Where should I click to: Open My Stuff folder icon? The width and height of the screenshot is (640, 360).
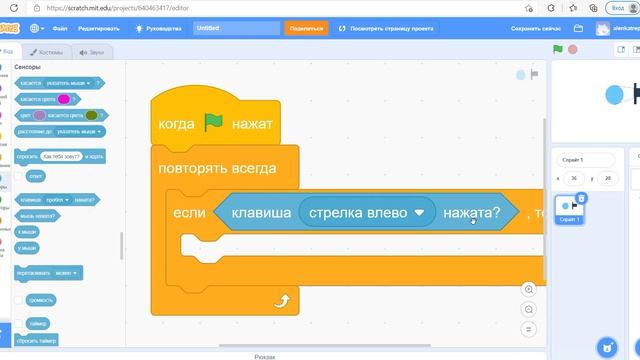578,29
